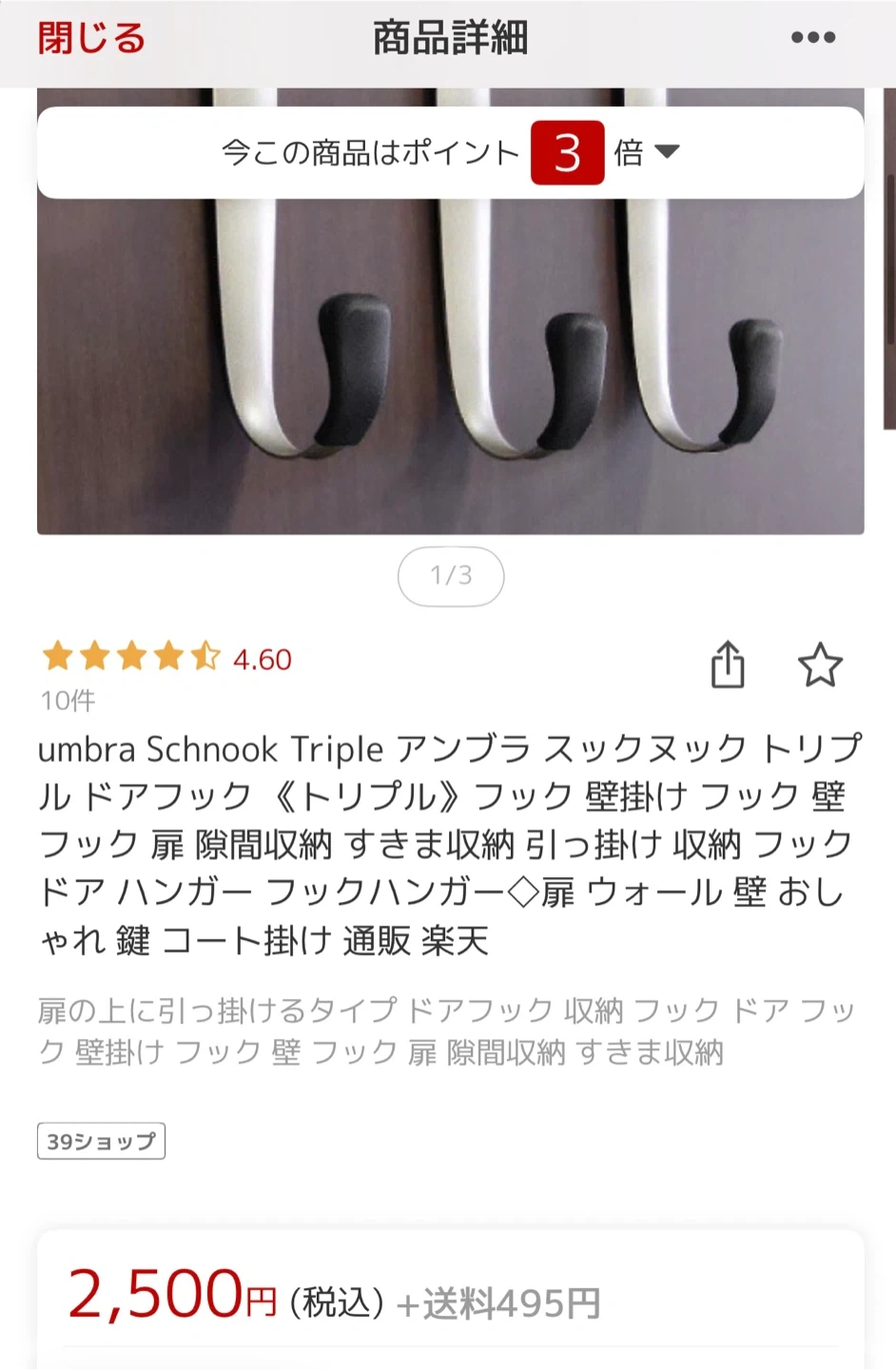Select the umbra Schnook Triple product title
This screenshot has height=1370, width=896.
pos(450,845)
